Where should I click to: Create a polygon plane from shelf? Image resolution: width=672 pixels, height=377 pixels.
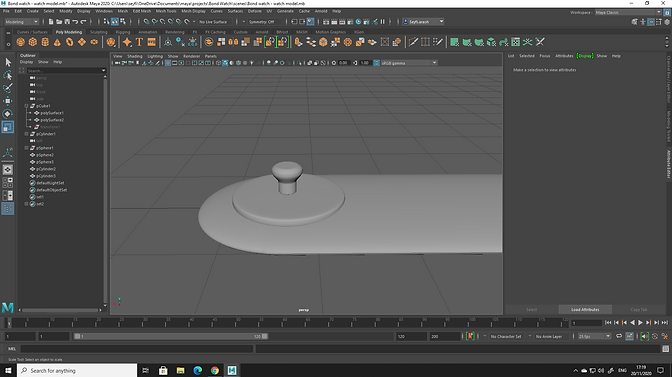pos(81,42)
